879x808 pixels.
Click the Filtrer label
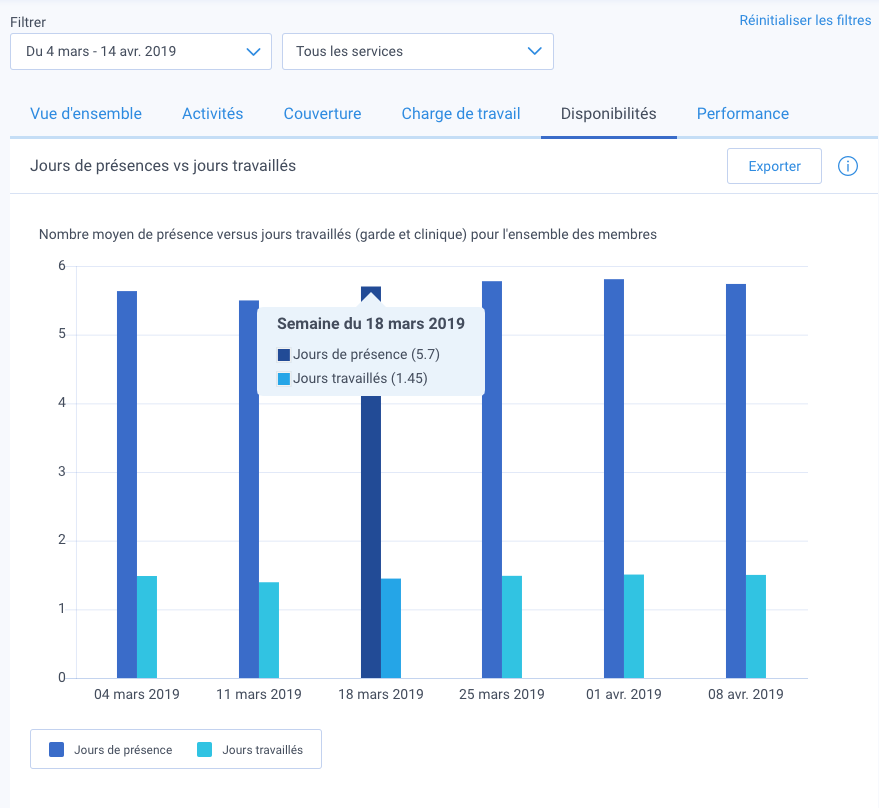coord(28,22)
